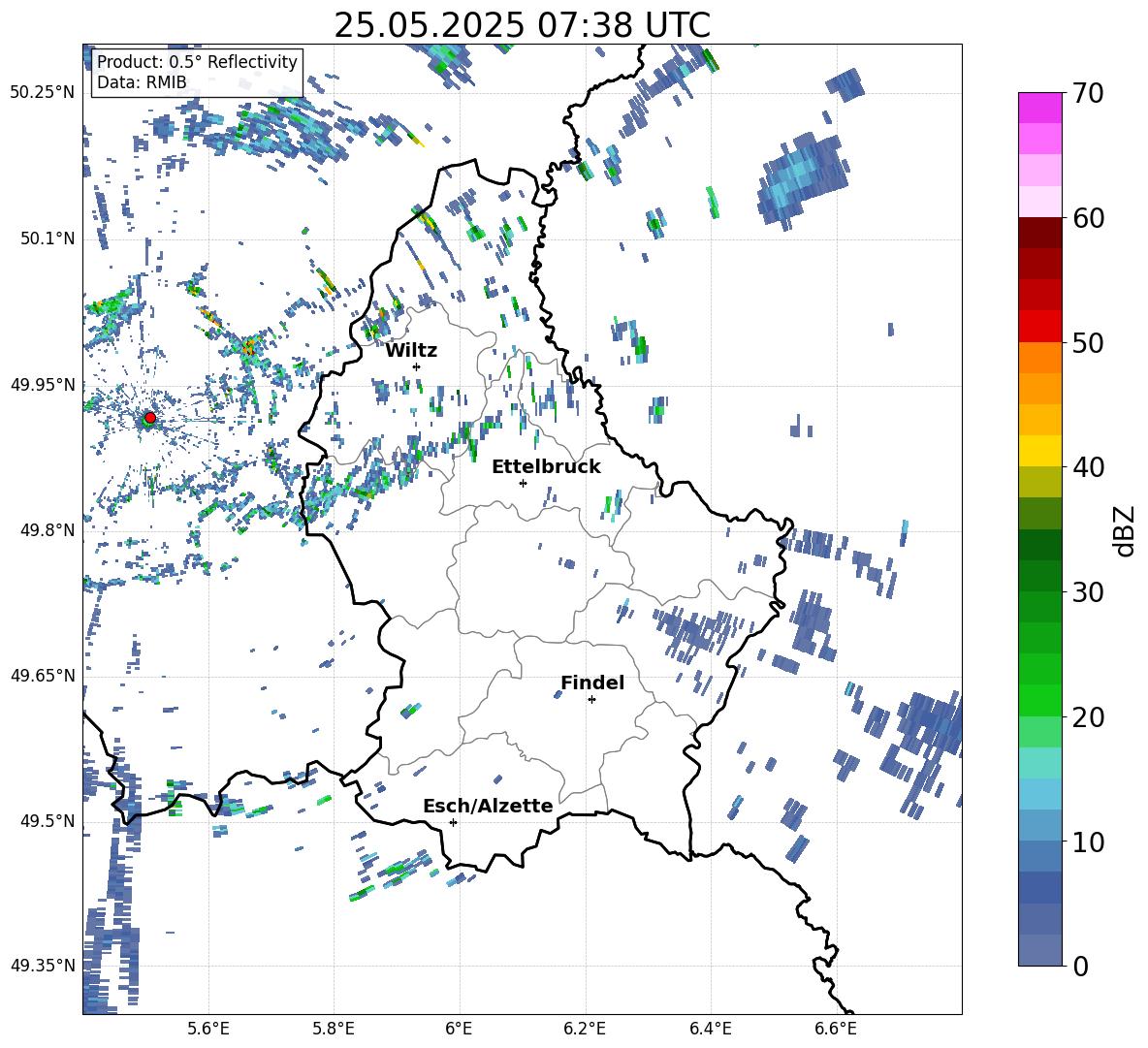Click the 49.65°N latitude label
The width and height of the screenshot is (1148, 1048).
point(43,675)
